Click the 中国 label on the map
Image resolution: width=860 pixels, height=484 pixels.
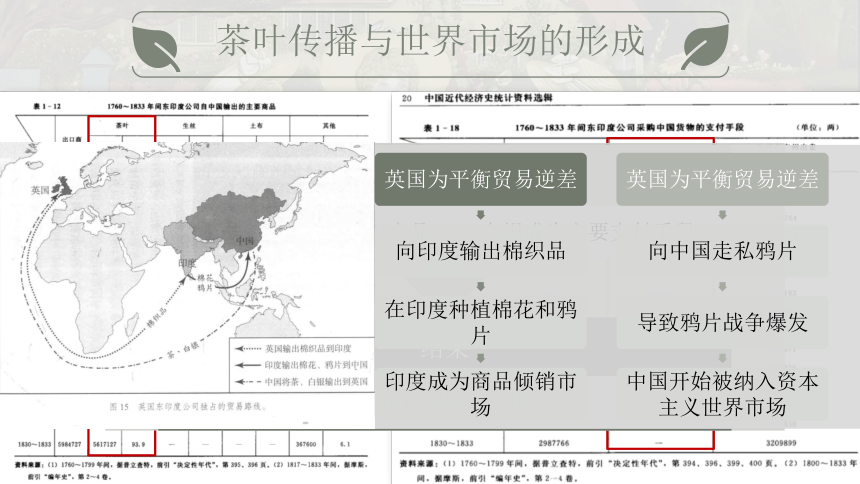245,241
